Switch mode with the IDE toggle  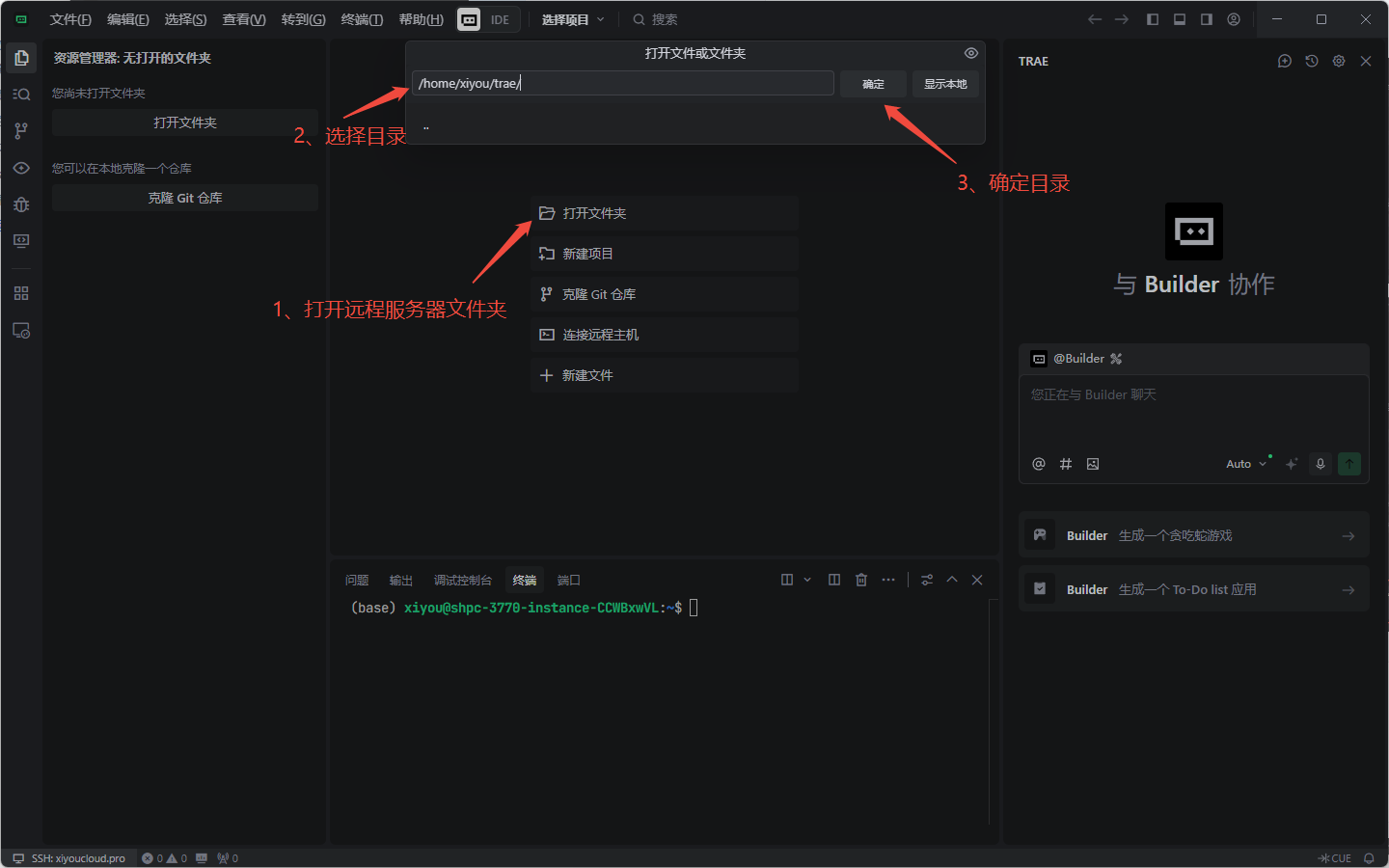(x=489, y=19)
